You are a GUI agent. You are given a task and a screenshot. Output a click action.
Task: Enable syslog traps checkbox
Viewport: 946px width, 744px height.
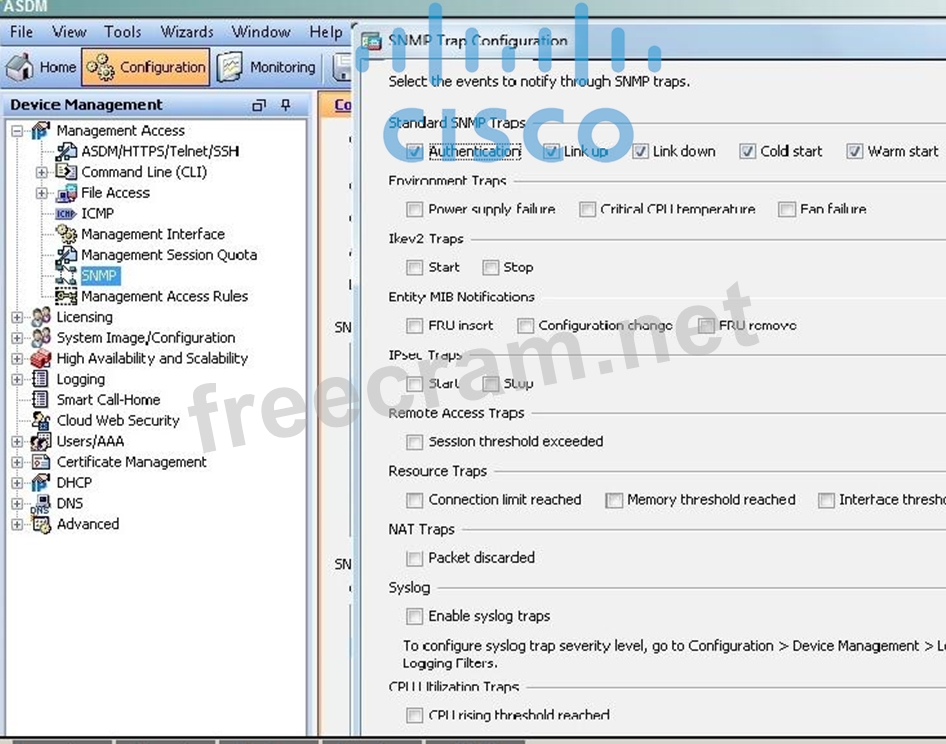coord(414,617)
